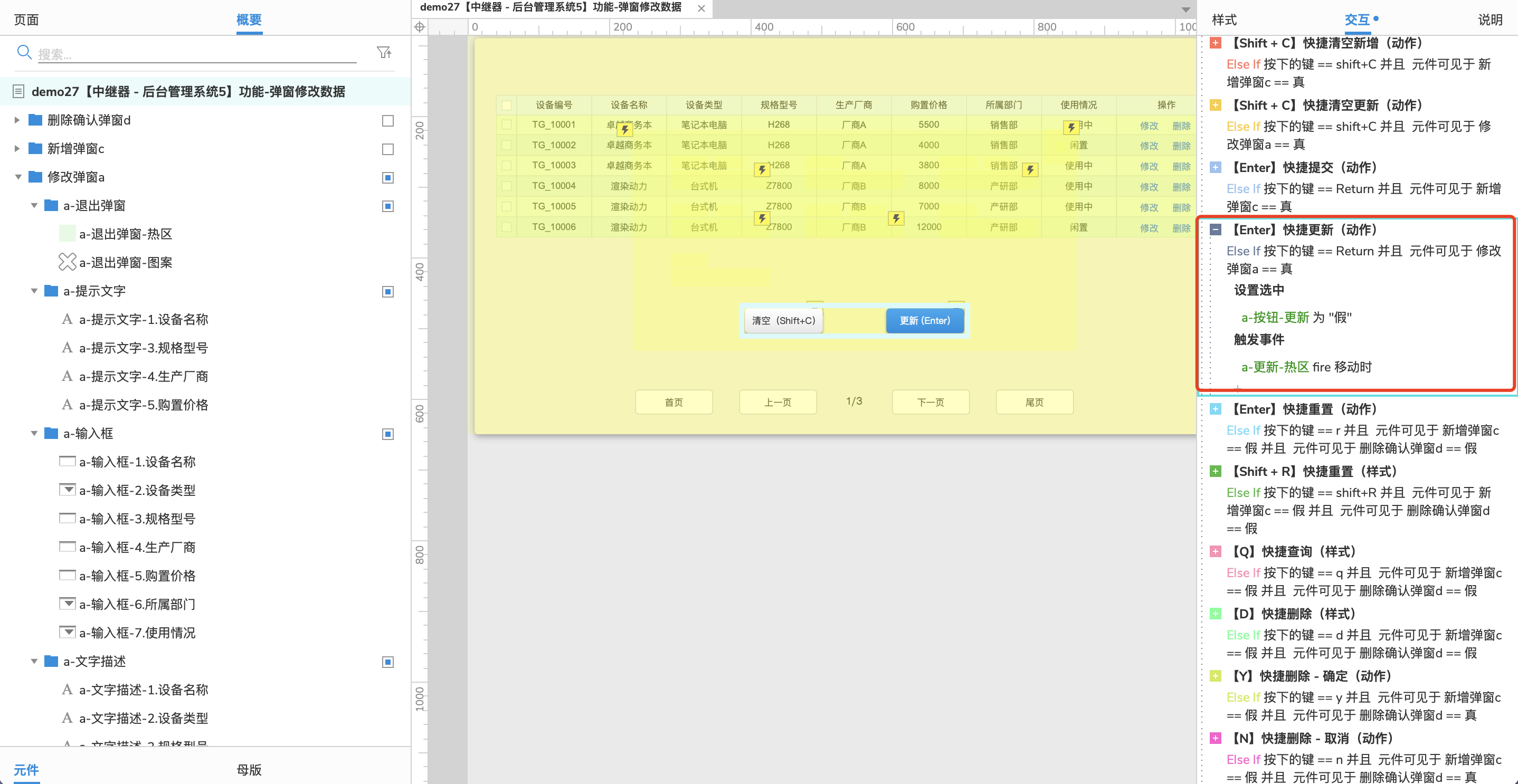Toggle visibility box for 修改弹窗a
1518x784 pixels.
point(388,177)
